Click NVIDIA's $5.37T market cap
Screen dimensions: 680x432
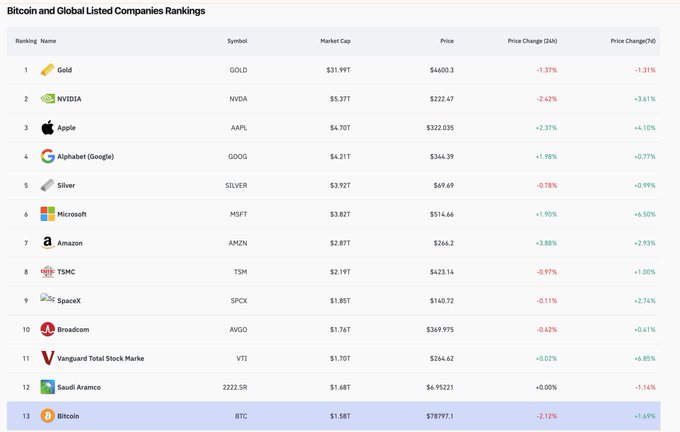(340, 99)
